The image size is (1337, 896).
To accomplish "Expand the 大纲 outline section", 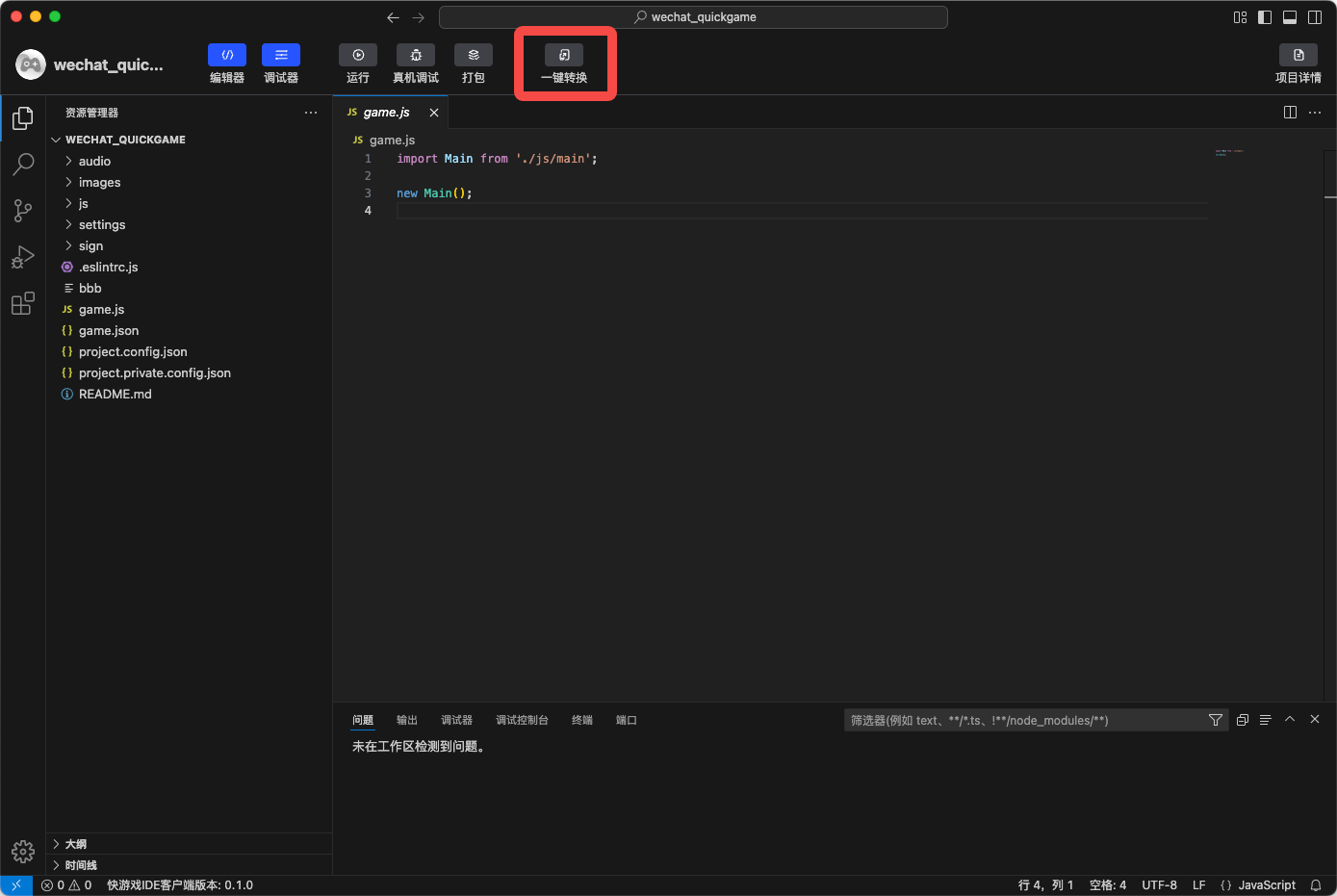I will pyautogui.click(x=75, y=844).
